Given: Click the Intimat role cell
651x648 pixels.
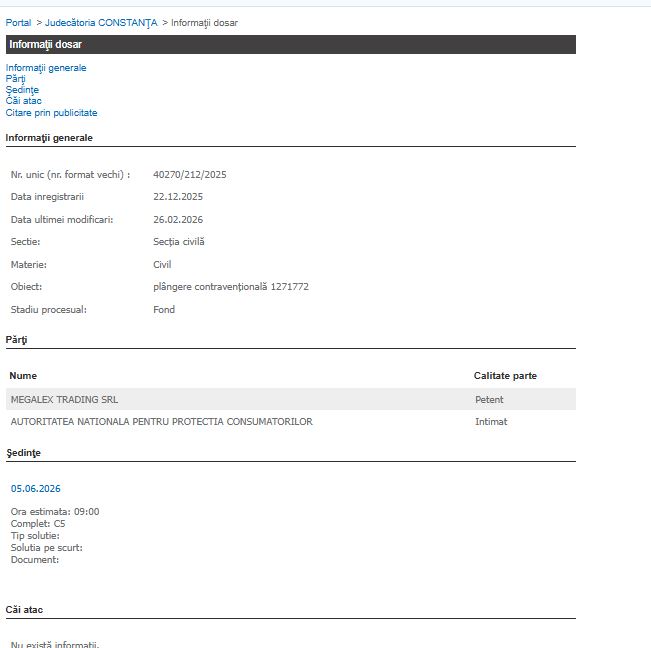Looking at the screenshot, I should click(x=491, y=422).
